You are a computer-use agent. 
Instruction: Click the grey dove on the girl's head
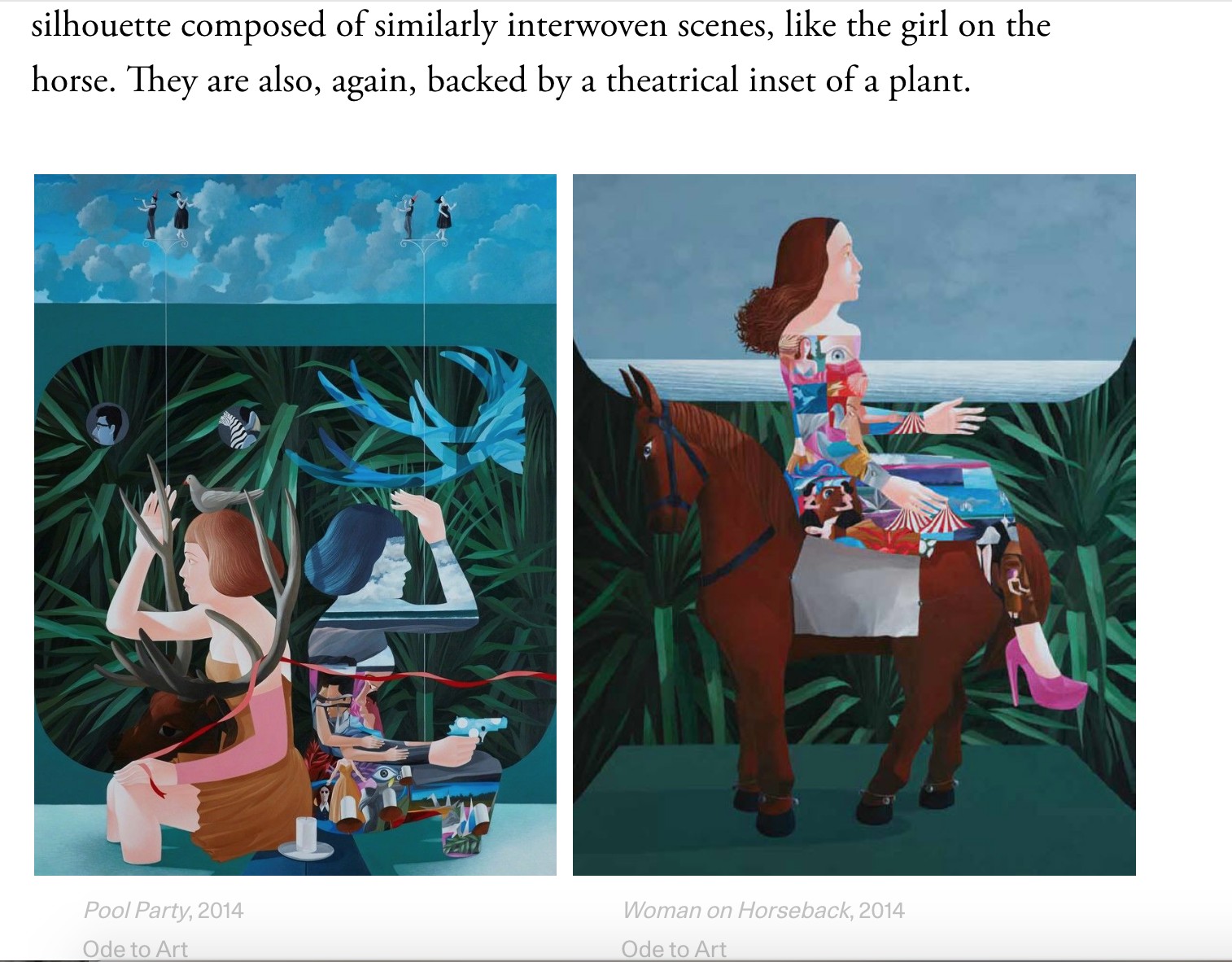pyautogui.click(x=221, y=493)
